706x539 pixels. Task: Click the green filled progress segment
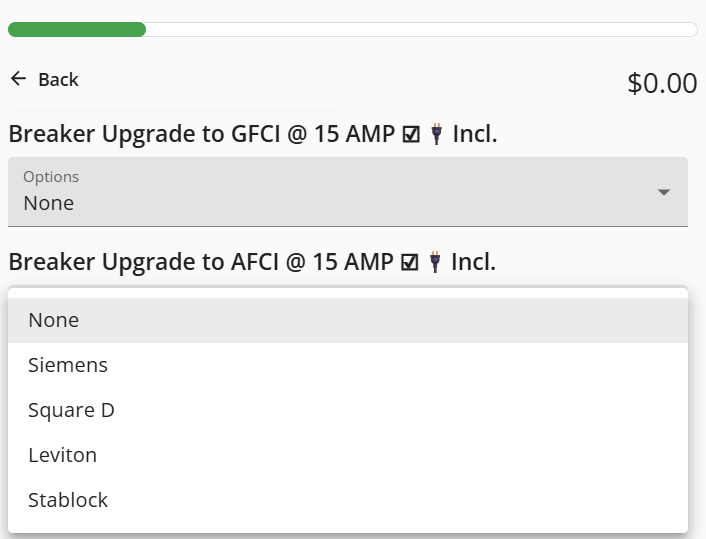click(x=77, y=30)
